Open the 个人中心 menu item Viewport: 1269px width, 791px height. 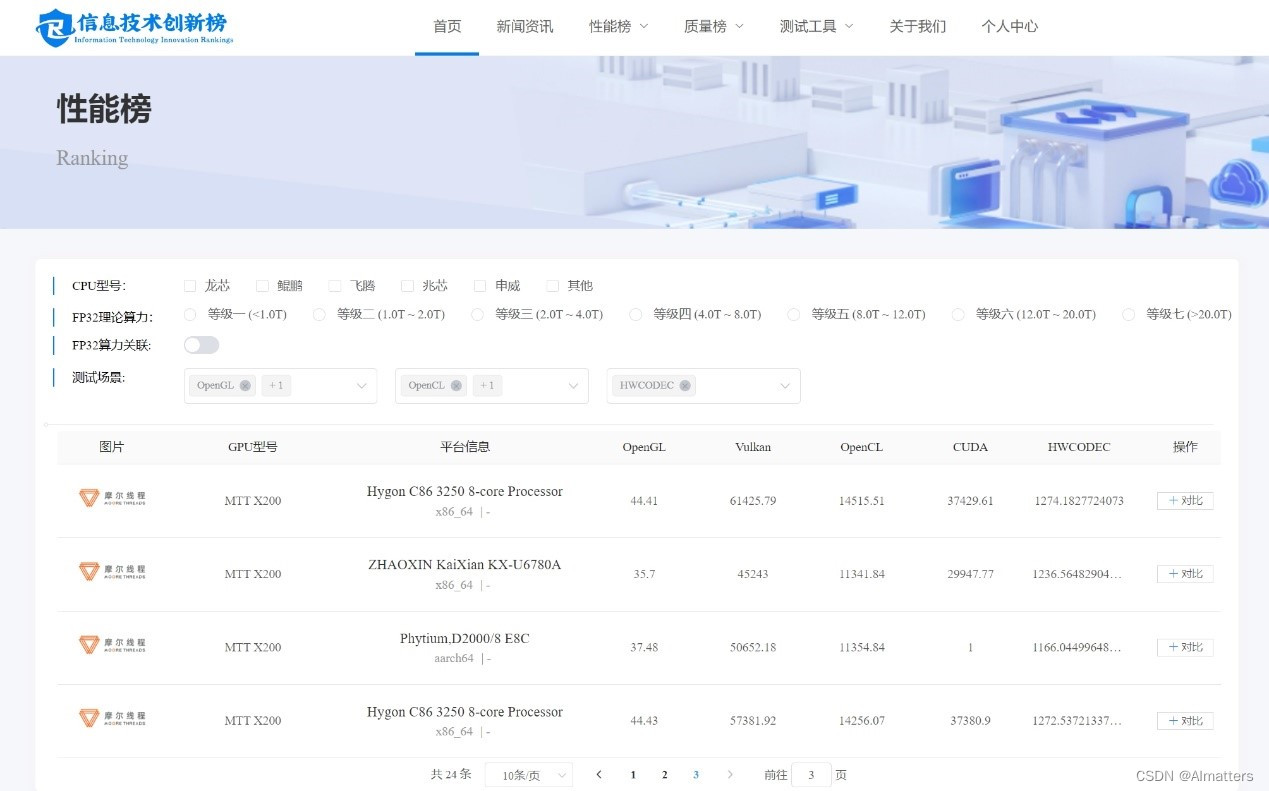(x=1010, y=27)
